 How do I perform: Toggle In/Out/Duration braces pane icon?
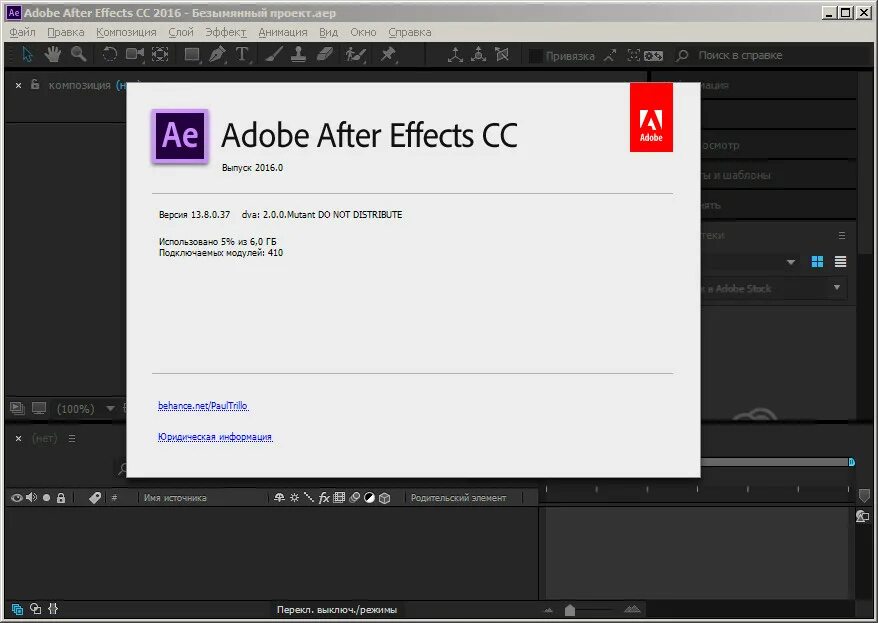point(53,608)
